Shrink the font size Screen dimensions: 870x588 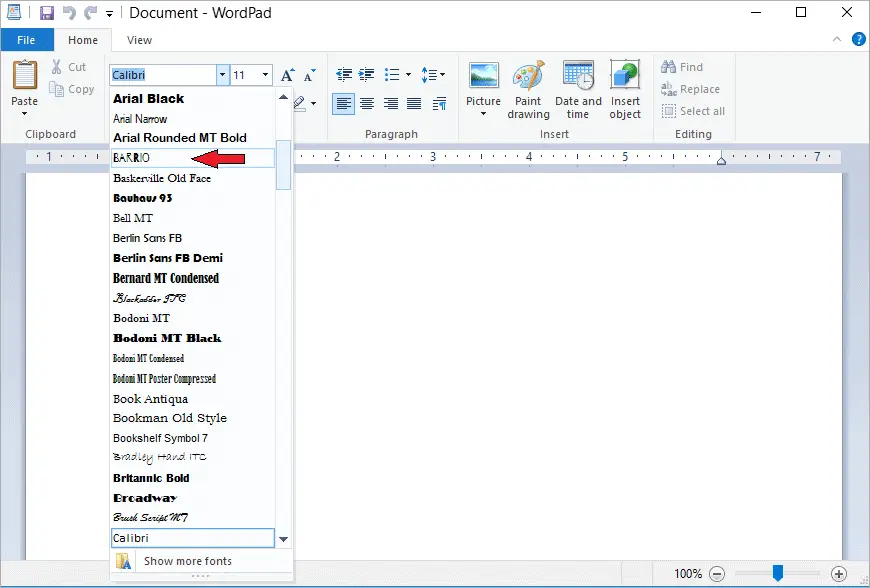click(309, 75)
